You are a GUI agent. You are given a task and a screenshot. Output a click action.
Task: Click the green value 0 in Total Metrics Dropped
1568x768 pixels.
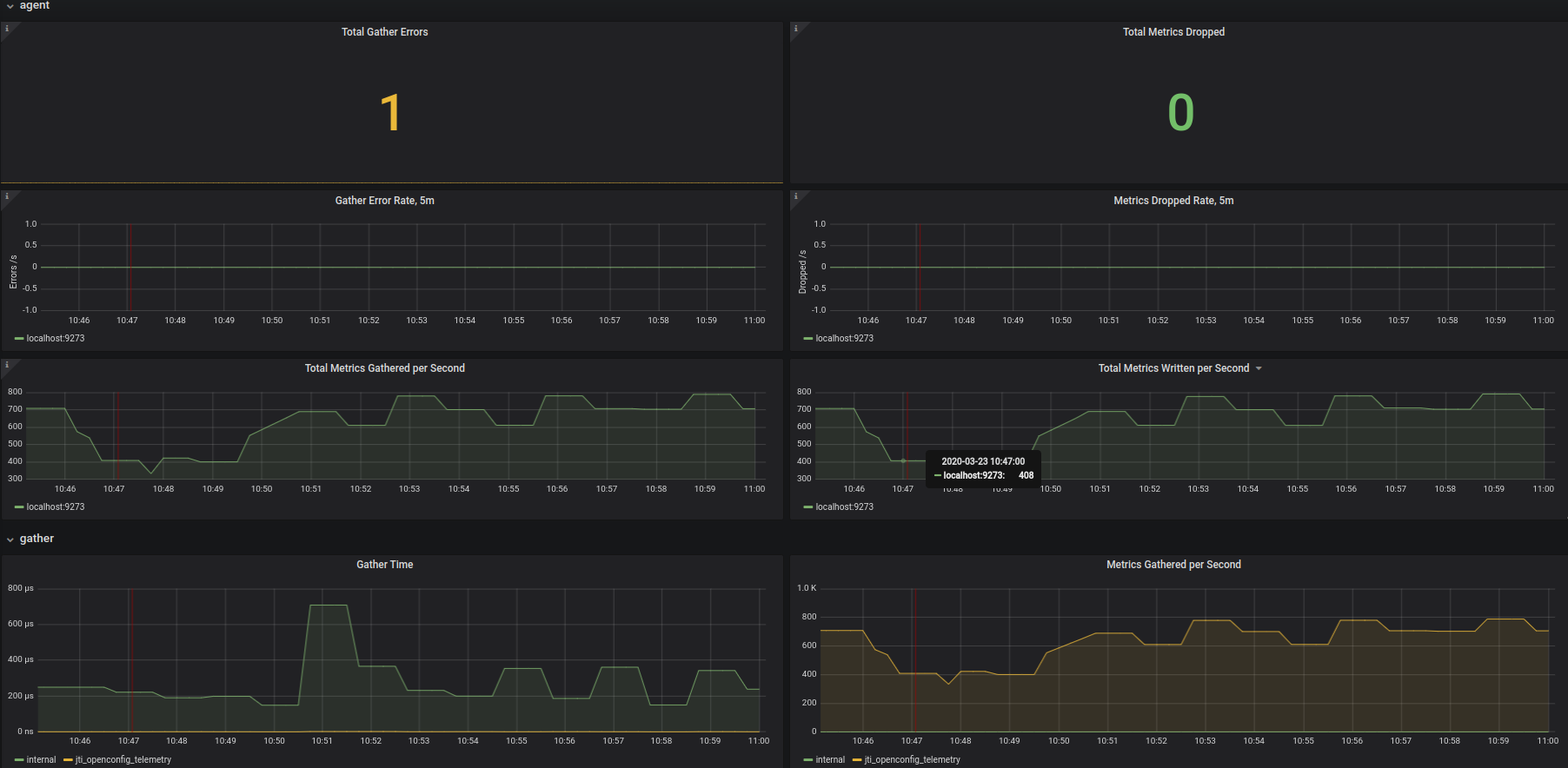[x=1180, y=113]
